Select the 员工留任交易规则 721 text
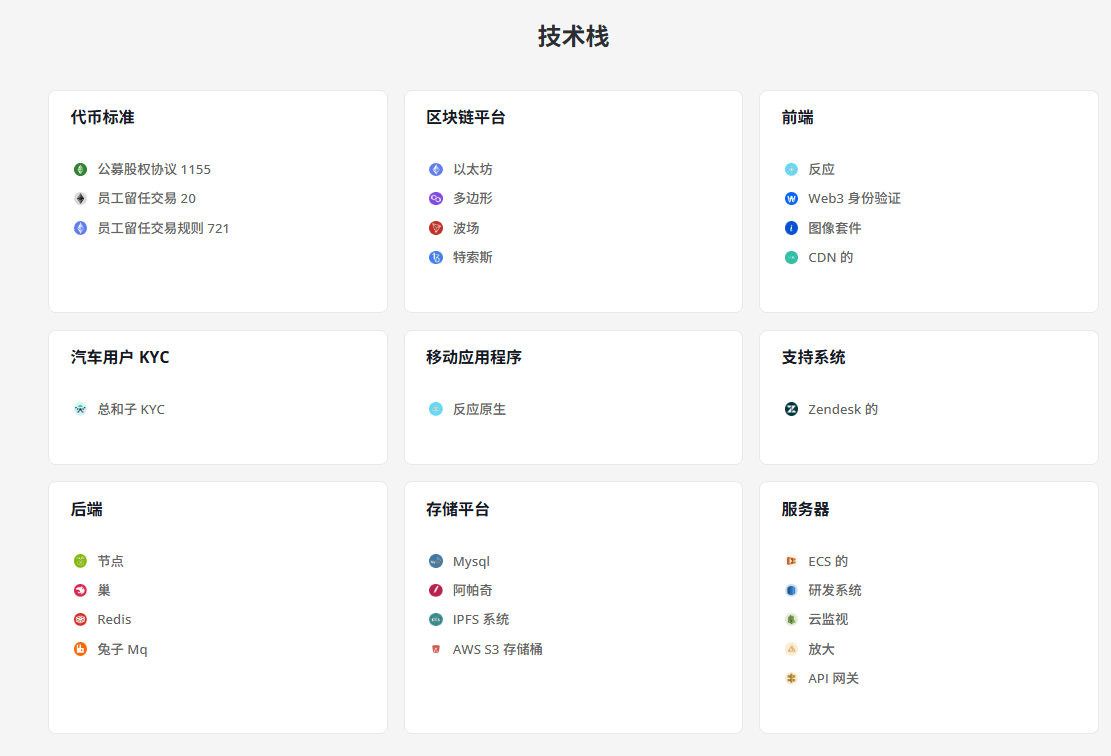The width and height of the screenshot is (1111, 756). point(163,228)
